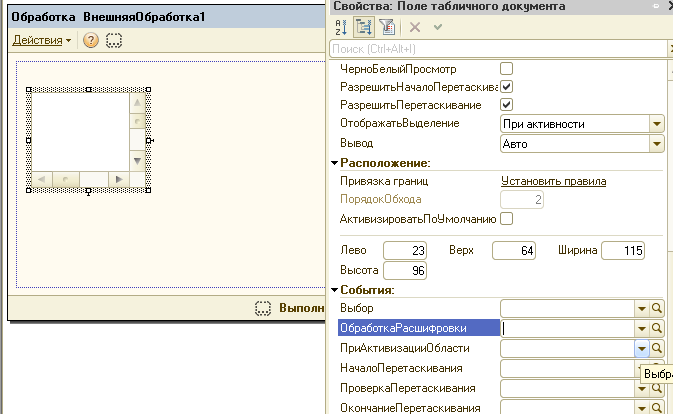Screen dimensions: 673x414
Task: Open the Вывод dropdown set to Авто
Action: [x=656, y=144]
